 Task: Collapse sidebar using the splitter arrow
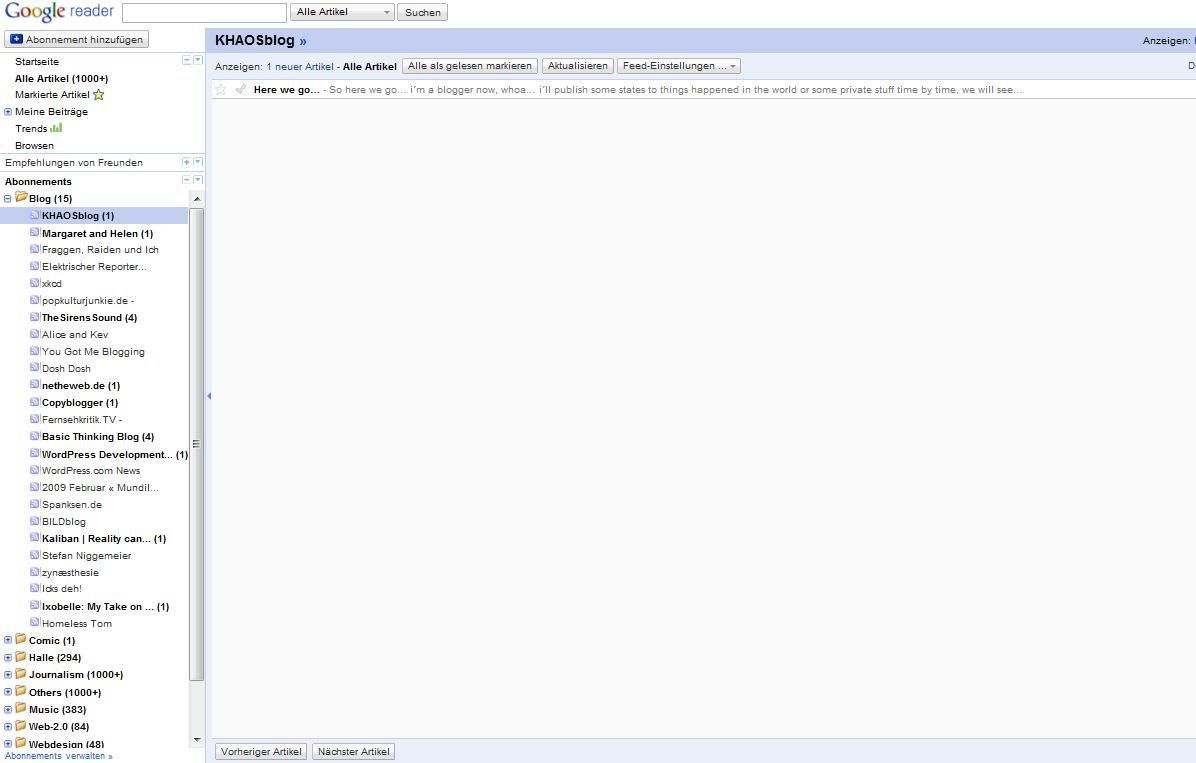tap(208, 396)
